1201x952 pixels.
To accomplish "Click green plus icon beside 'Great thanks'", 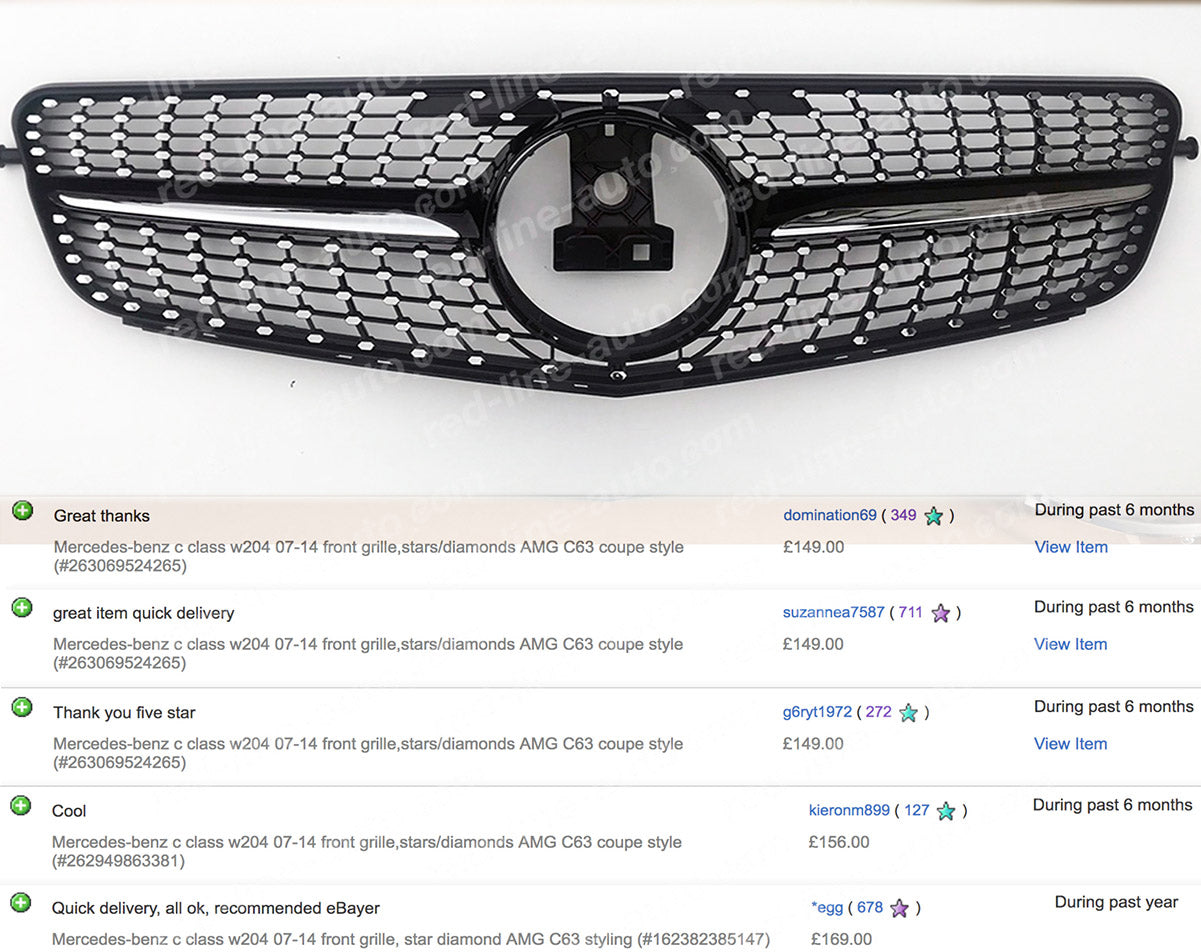I will (22, 511).
